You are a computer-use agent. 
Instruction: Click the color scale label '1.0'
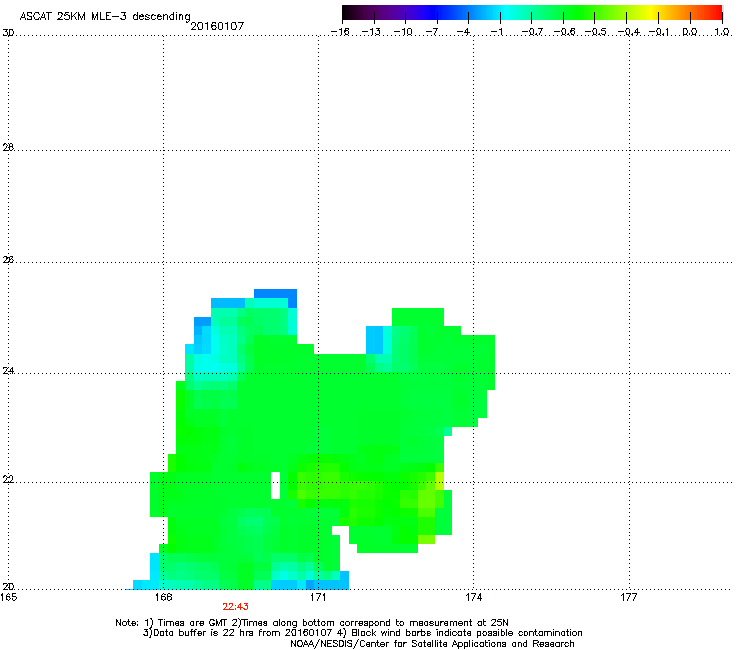pyautogui.click(x=722, y=32)
